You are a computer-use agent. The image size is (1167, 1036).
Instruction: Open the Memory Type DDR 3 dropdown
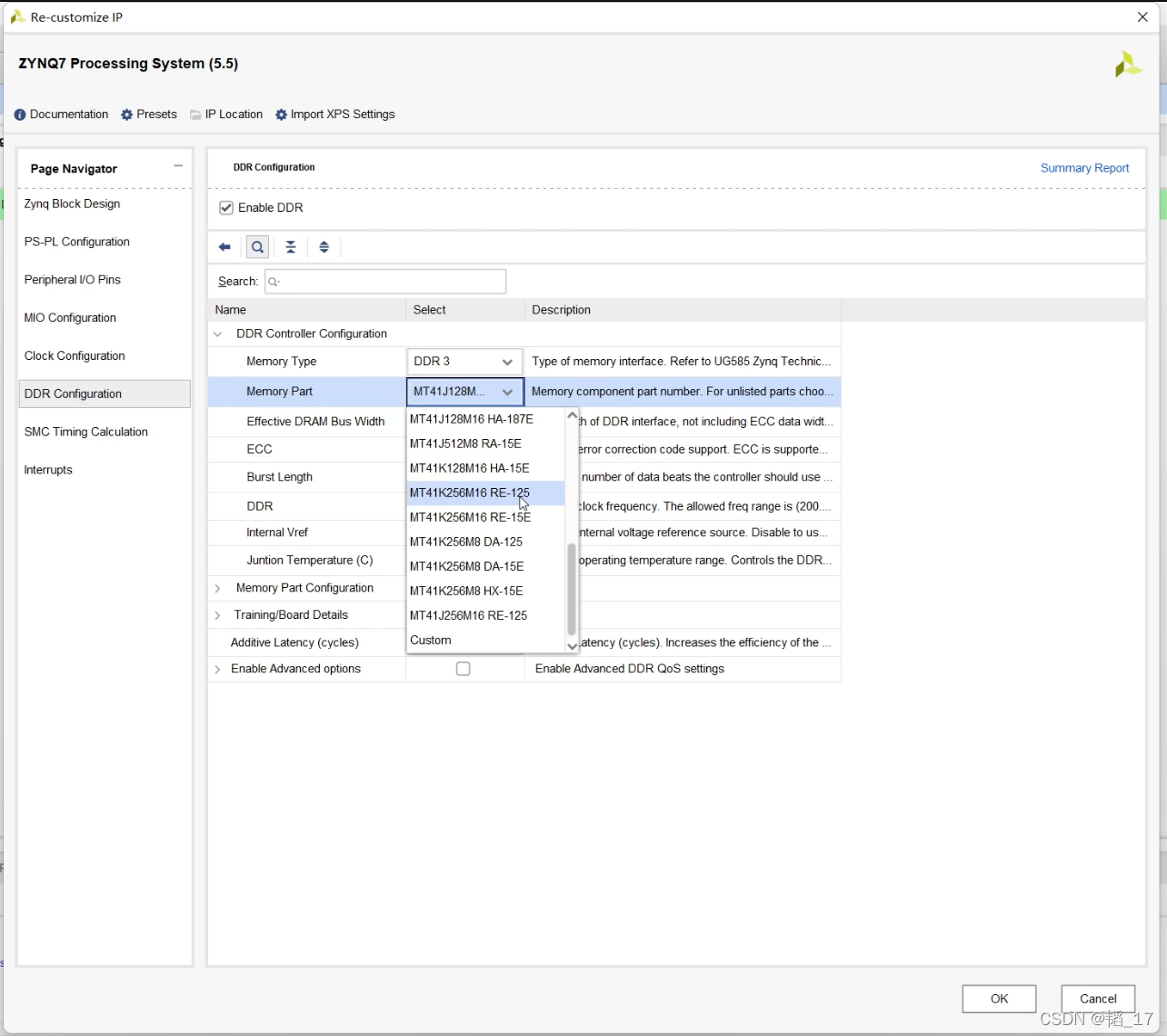coord(464,362)
